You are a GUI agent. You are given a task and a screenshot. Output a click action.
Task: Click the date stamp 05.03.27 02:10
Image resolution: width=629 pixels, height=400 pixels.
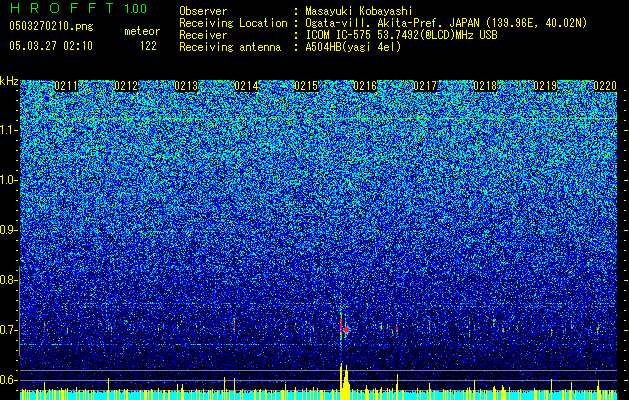click(x=51, y=46)
